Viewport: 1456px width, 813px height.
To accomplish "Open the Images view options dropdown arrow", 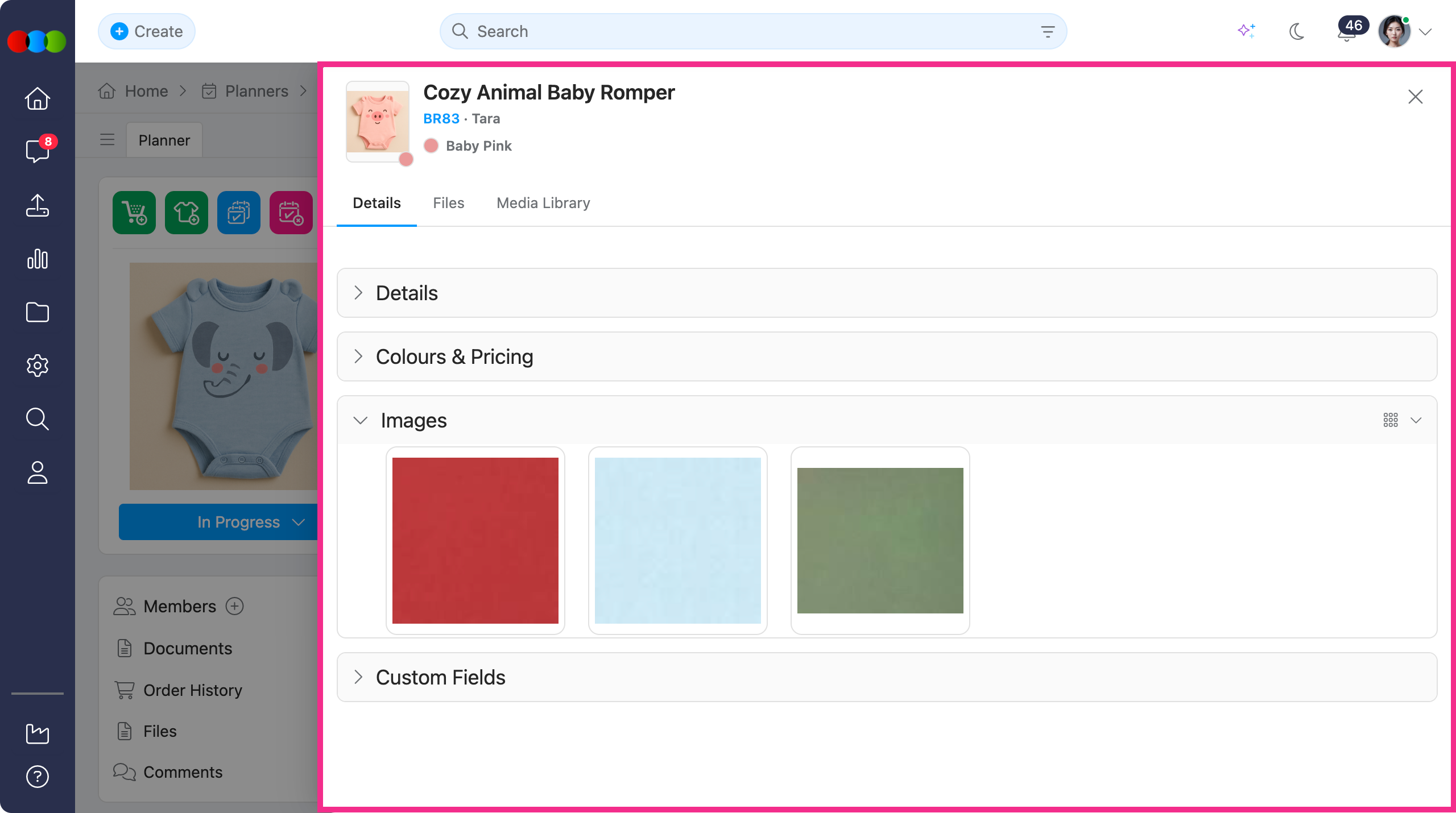I will point(1416,420).
